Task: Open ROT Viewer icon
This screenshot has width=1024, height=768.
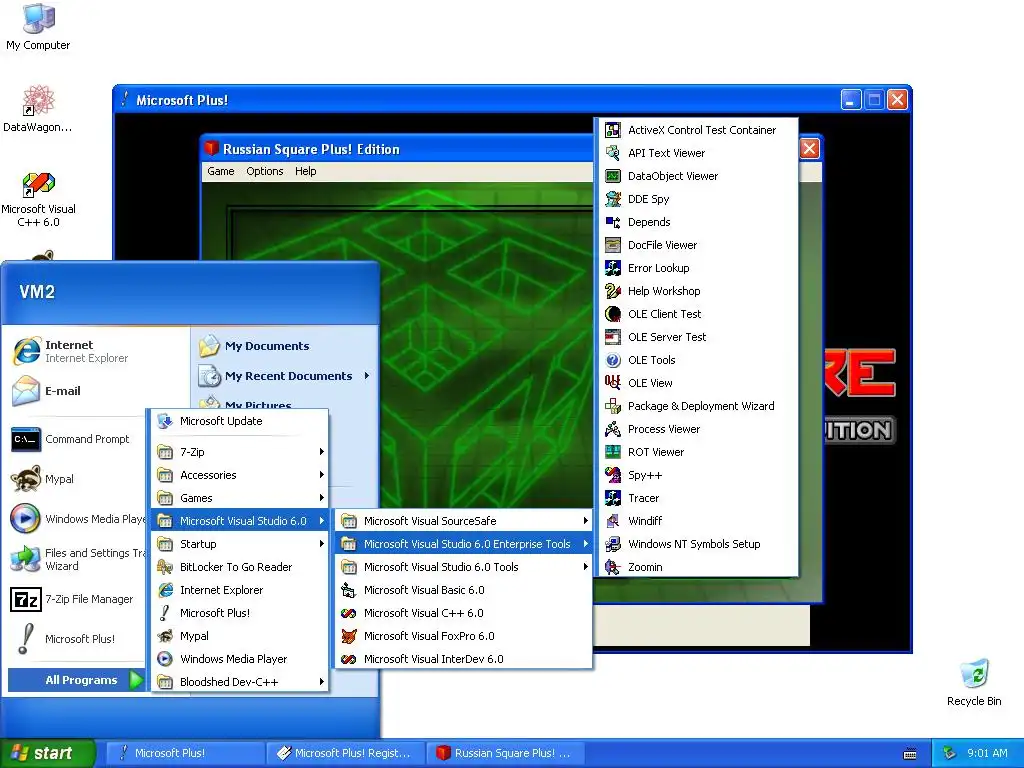Action: [613, 452]
